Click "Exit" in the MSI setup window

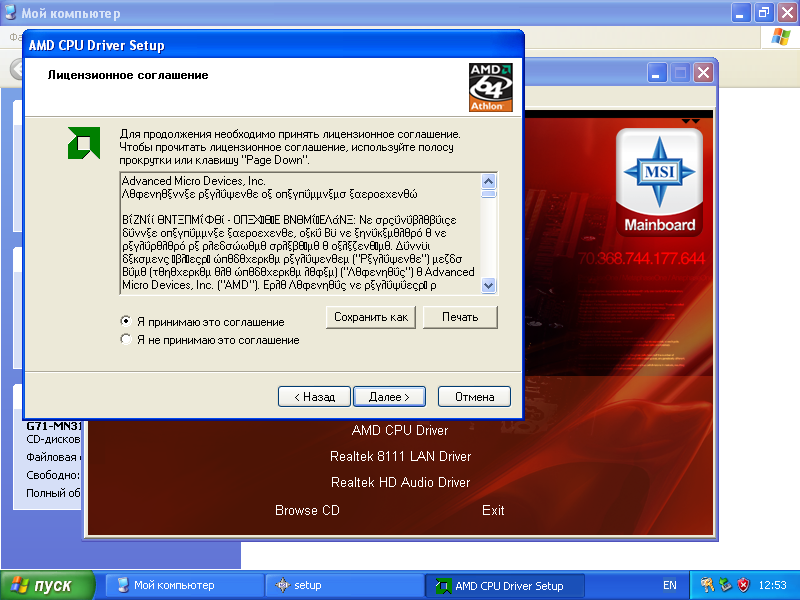(x=493, y=510)
